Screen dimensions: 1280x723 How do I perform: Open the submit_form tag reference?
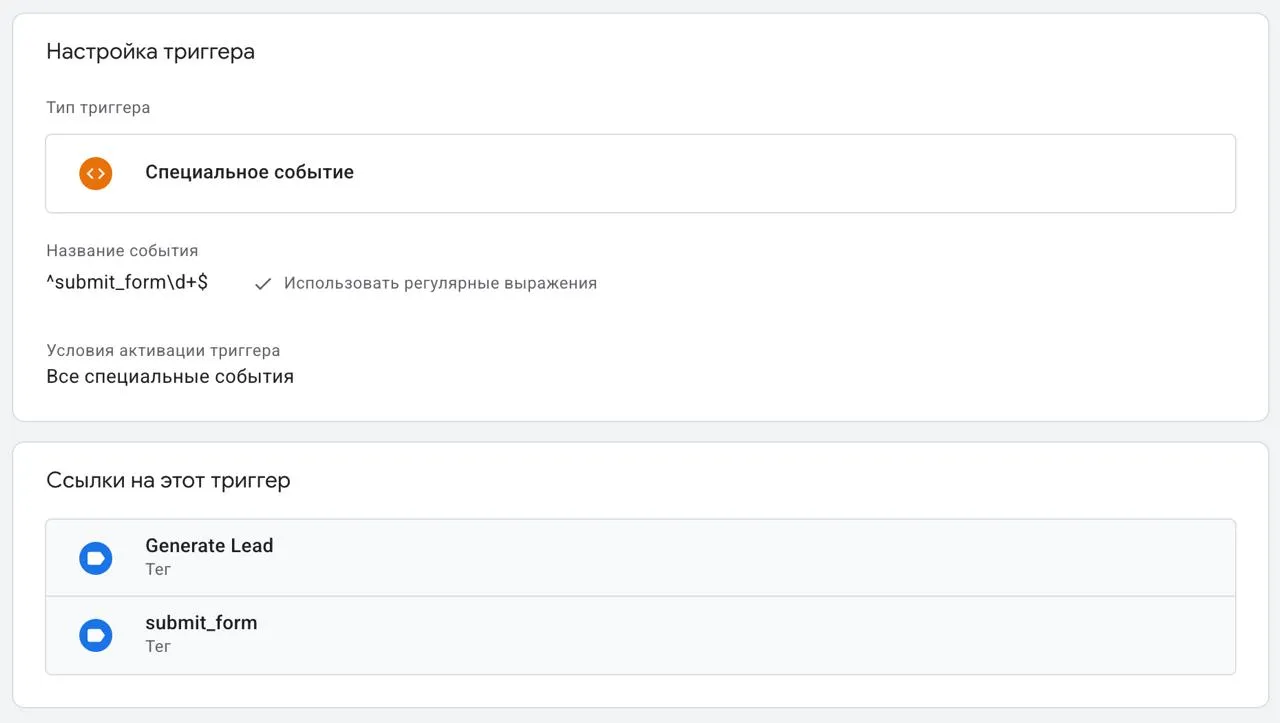(x=640, y=635)
